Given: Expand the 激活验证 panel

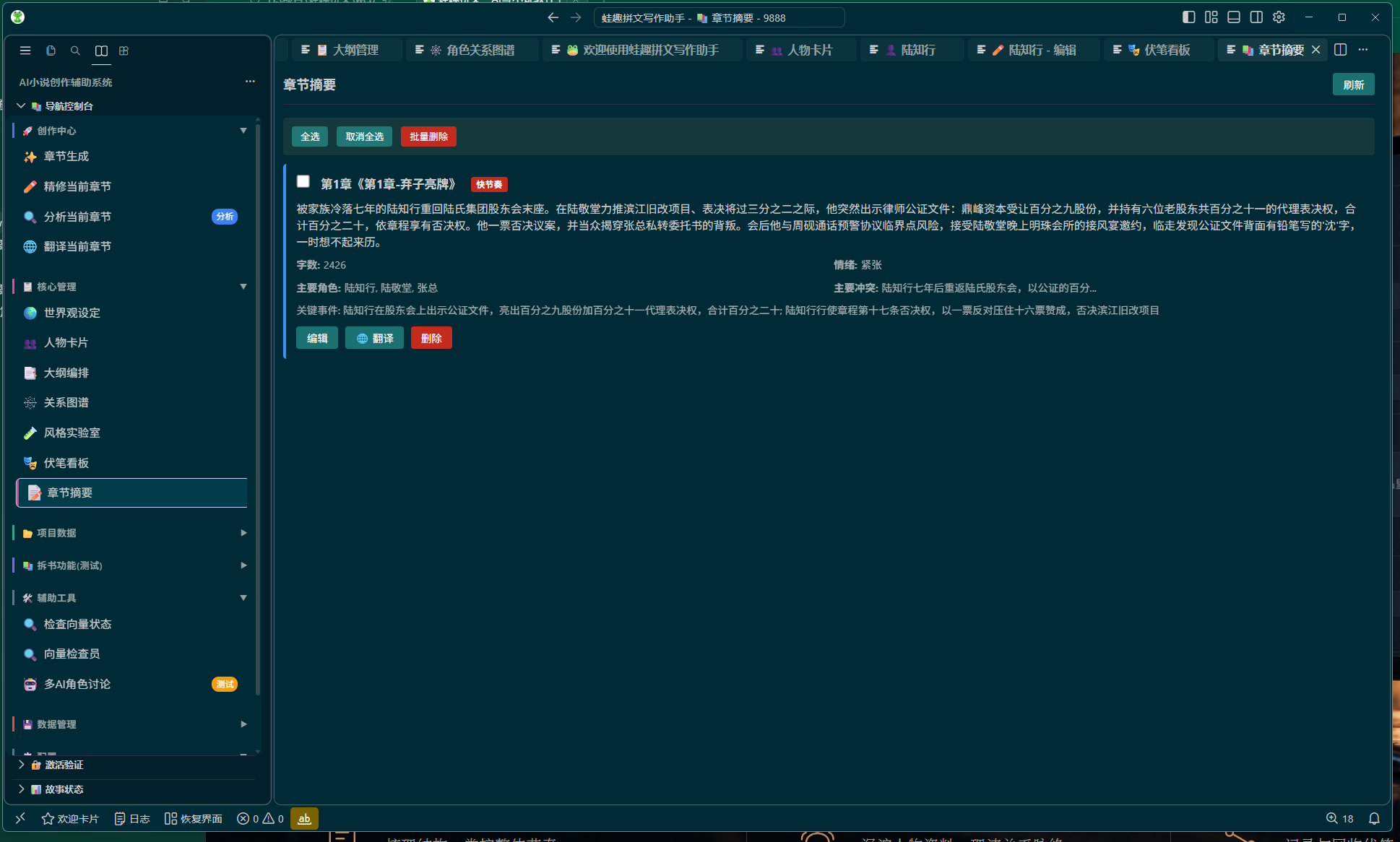Looking at the screenshot, I should click(x=21, y=765).
